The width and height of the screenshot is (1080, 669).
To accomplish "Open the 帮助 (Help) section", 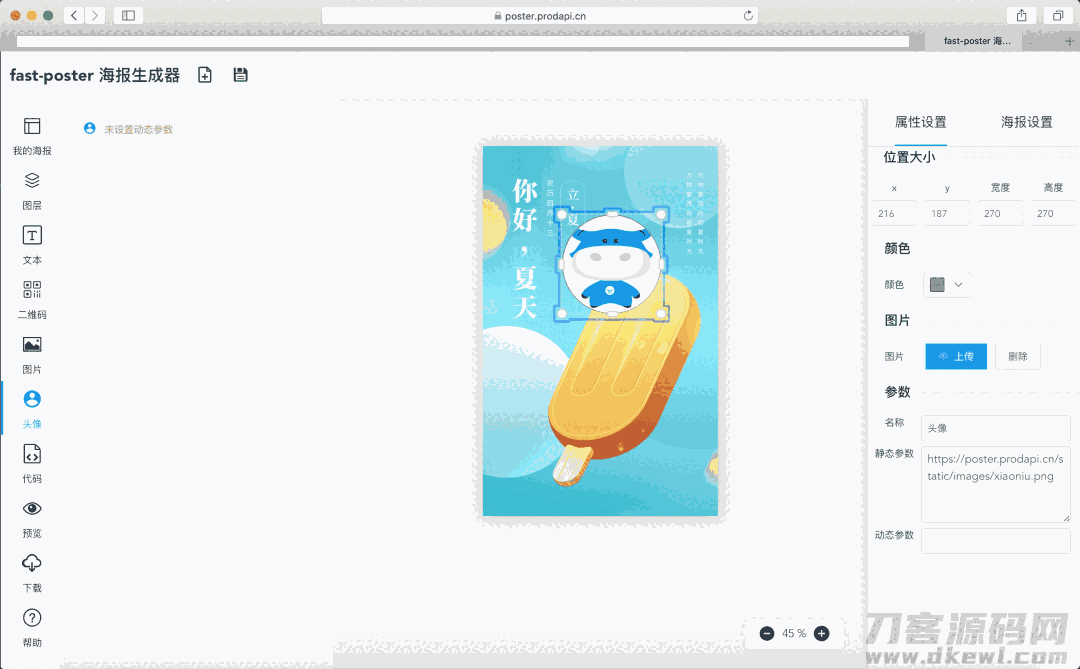I will point(32,626).
